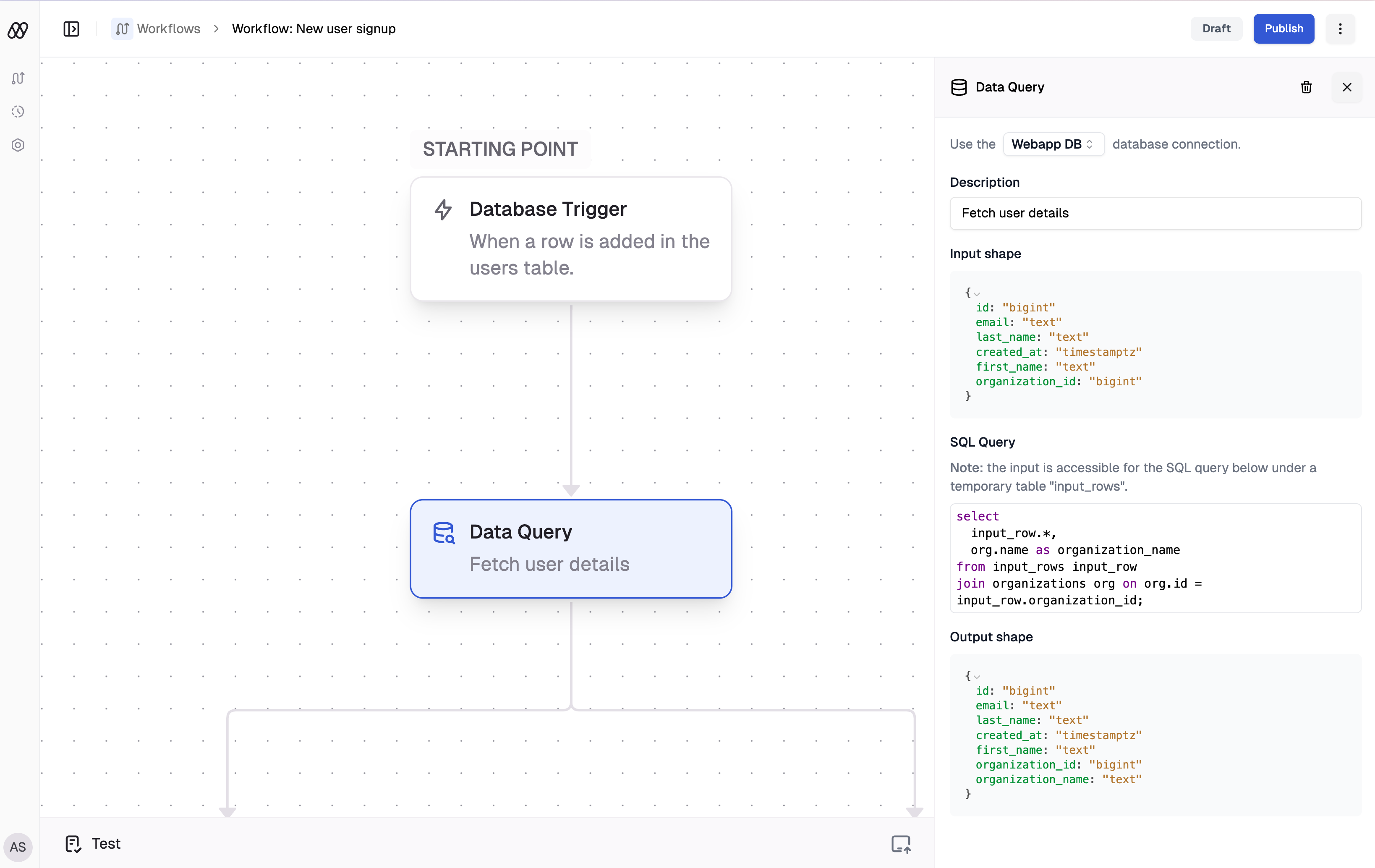Image resolution: width=1375 pixels, height=868 pixels.
Task: Open the app logo icon at top left
Action: pos(18,30)
